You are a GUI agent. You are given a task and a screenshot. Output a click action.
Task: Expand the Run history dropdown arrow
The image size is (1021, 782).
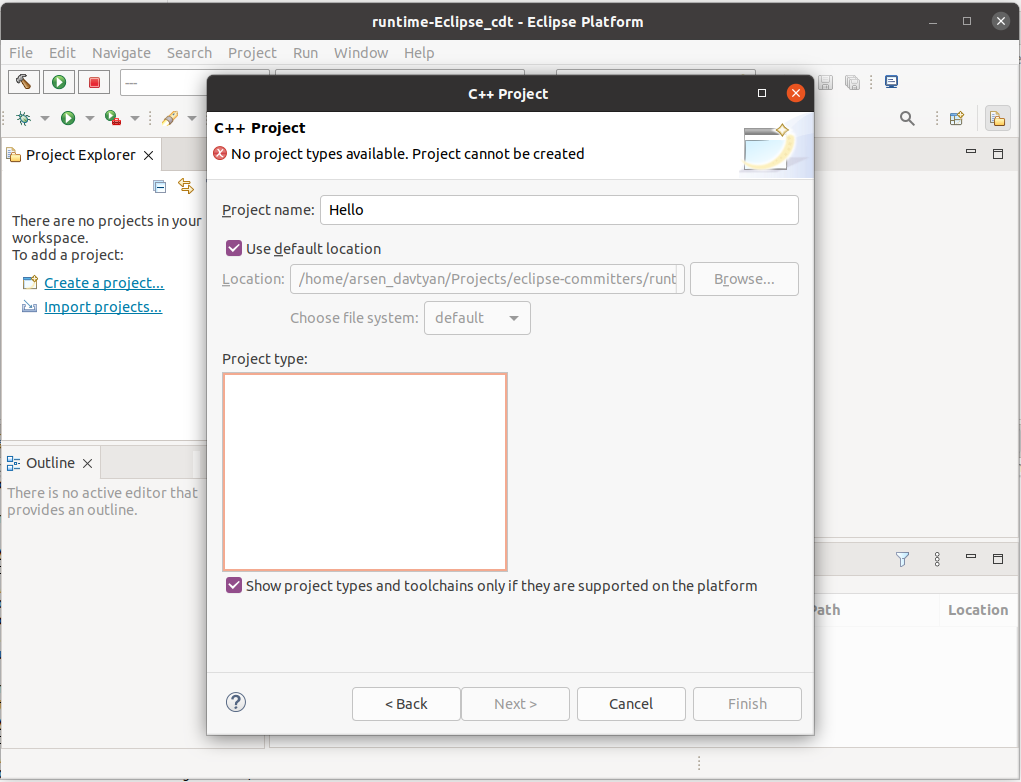coord(90,118)
